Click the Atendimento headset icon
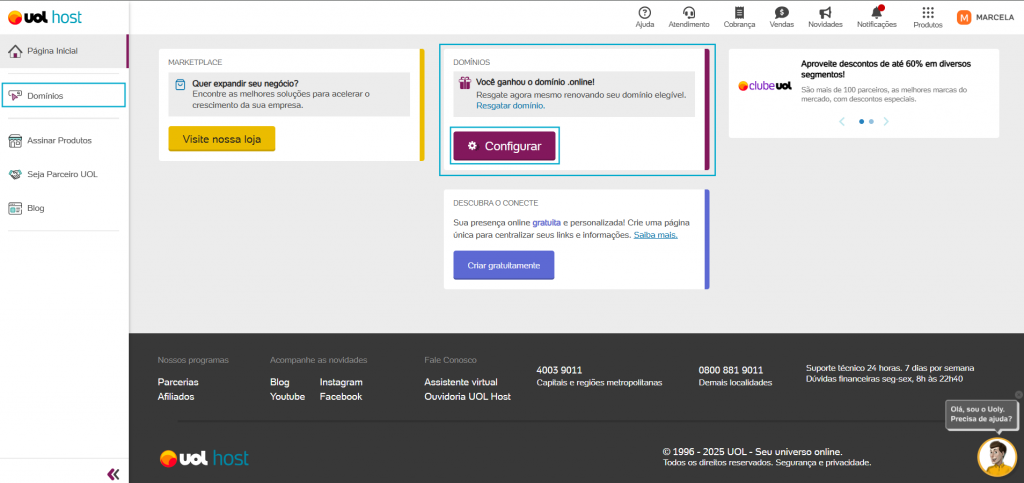The image size is (1024, 483). pyautogui.click(x=688, y=13)
